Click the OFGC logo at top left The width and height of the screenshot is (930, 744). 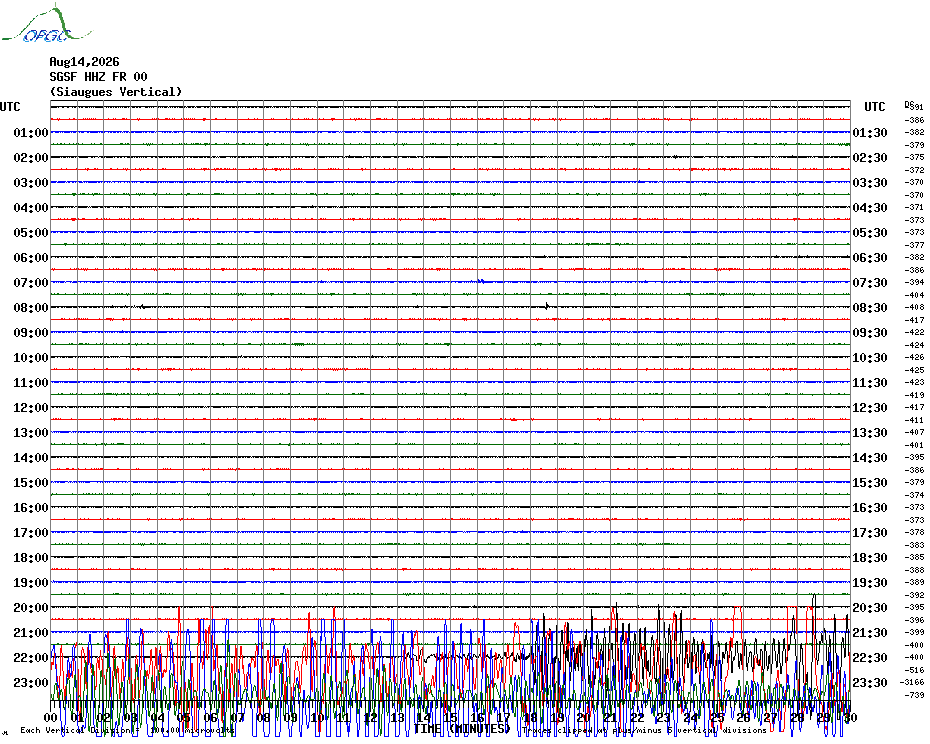46,24
